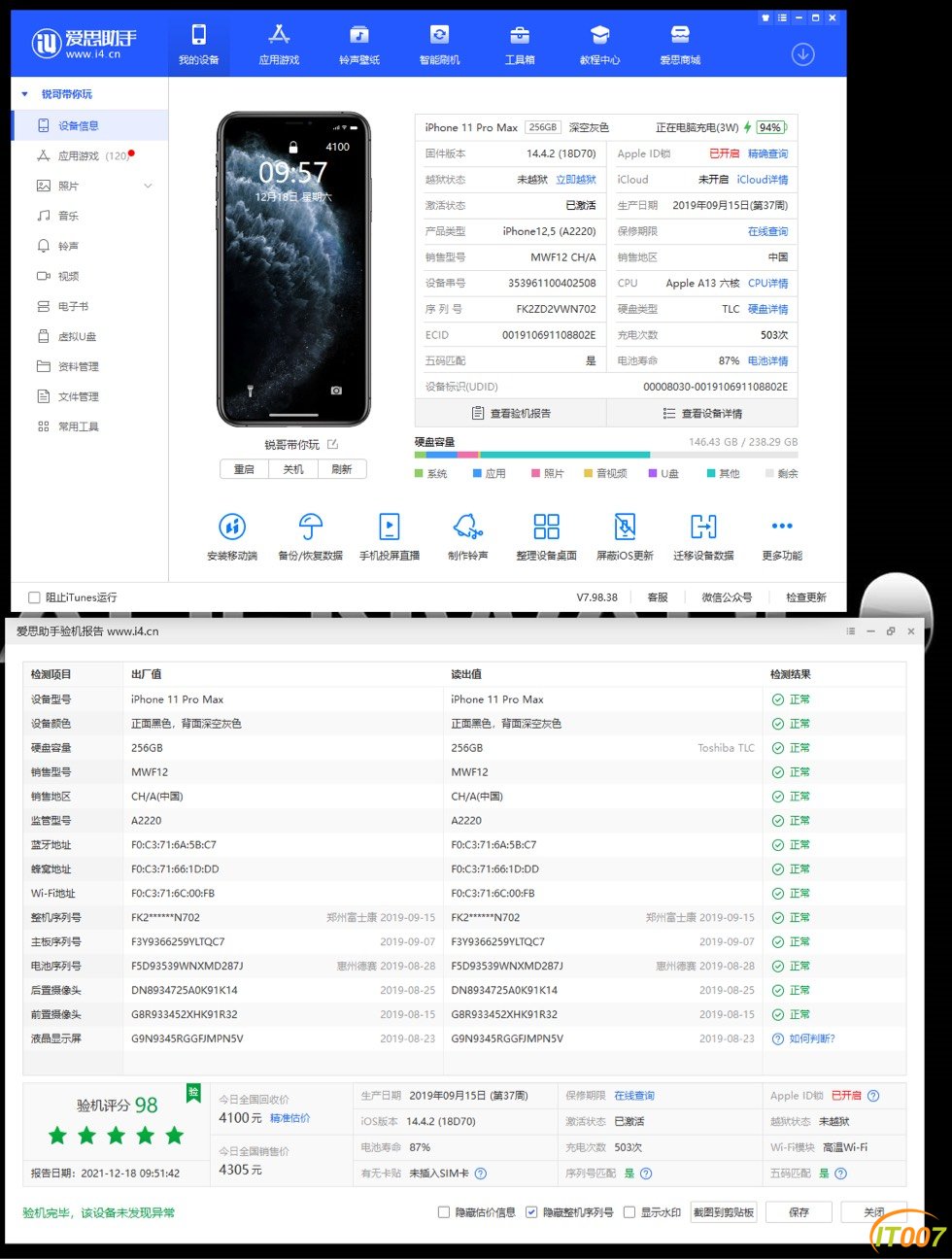Viewport: 952px width, 1259px height.
Task: Open 微信公众号 in the status bar
Action: [727, 597]
